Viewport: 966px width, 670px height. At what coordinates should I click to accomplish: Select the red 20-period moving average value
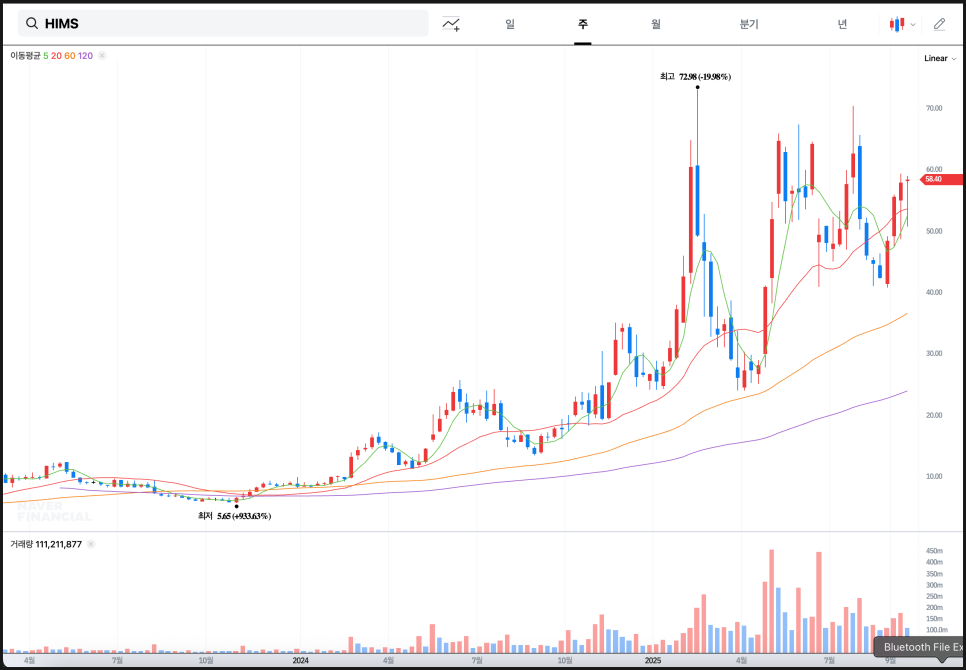click(56, 55)
